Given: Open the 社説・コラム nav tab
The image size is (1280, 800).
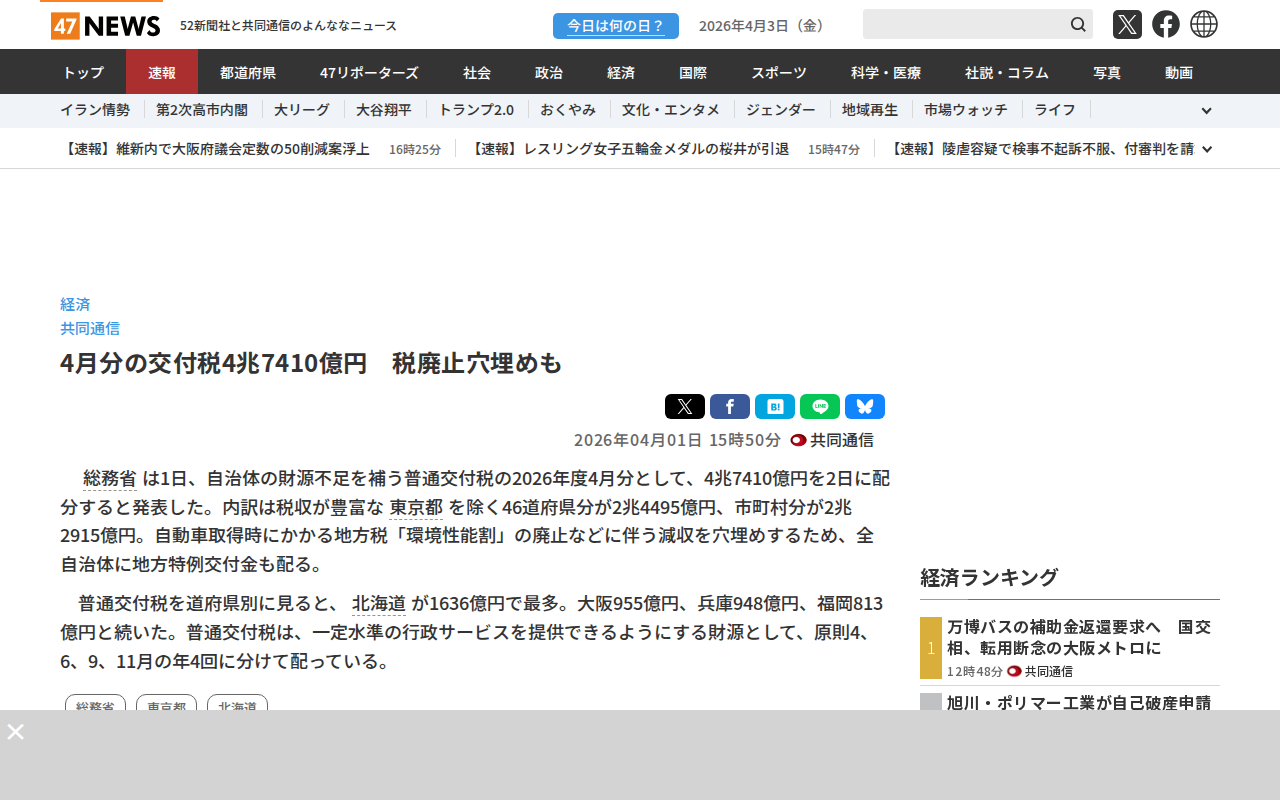Looking at the screenshot, I should (x=1007, y=72).
